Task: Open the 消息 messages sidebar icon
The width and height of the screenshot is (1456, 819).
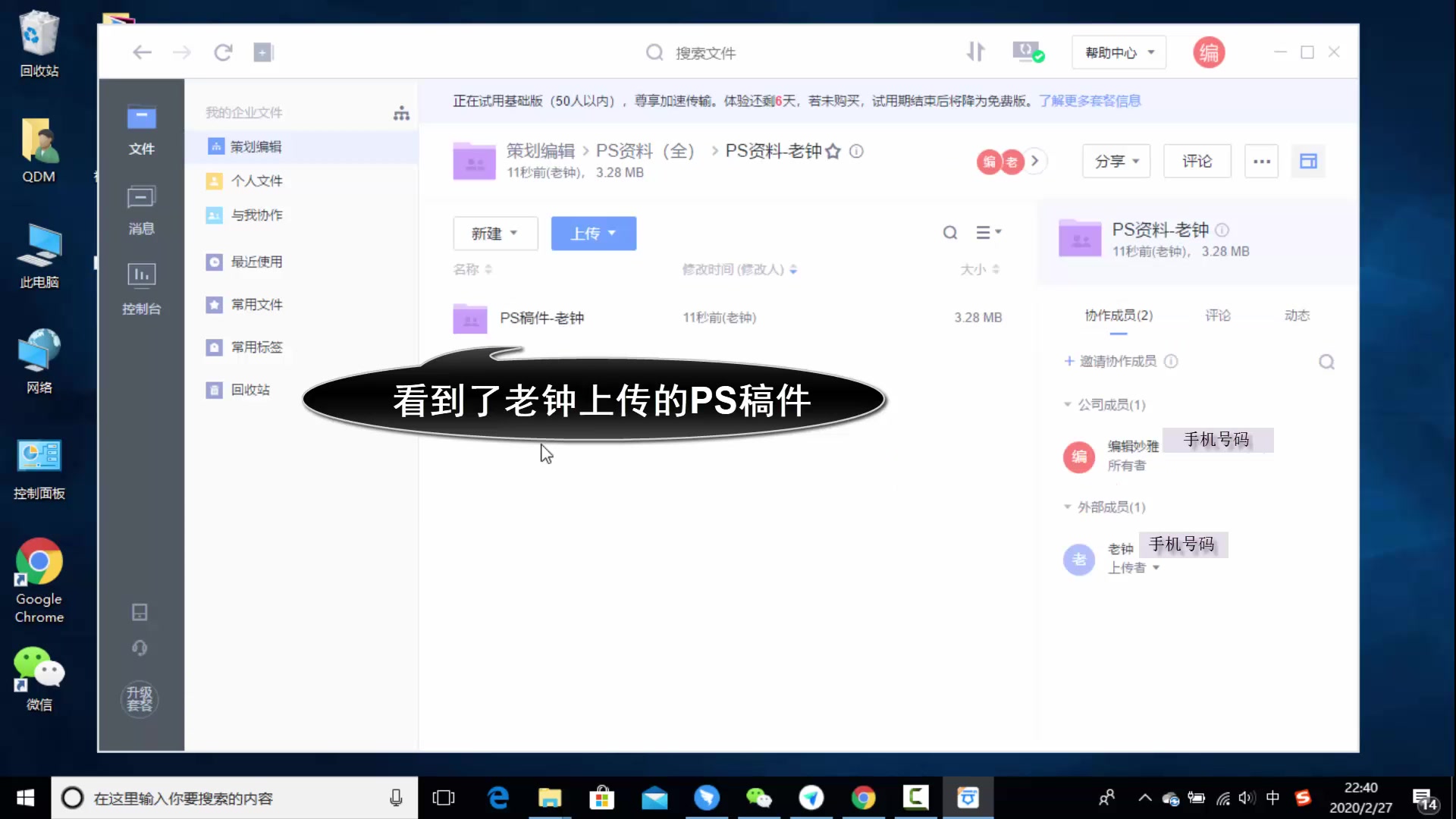Action: pos(141,209)
